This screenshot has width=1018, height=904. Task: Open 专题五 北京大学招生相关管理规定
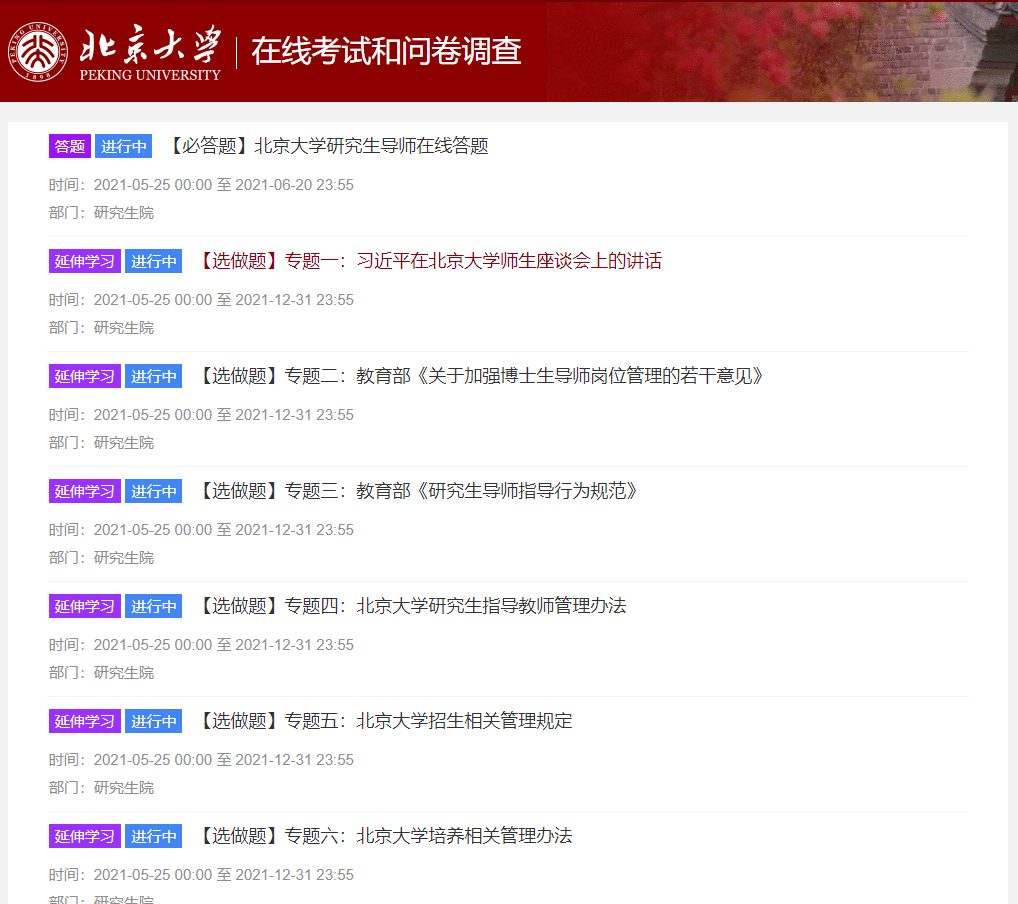coord(385,721)
